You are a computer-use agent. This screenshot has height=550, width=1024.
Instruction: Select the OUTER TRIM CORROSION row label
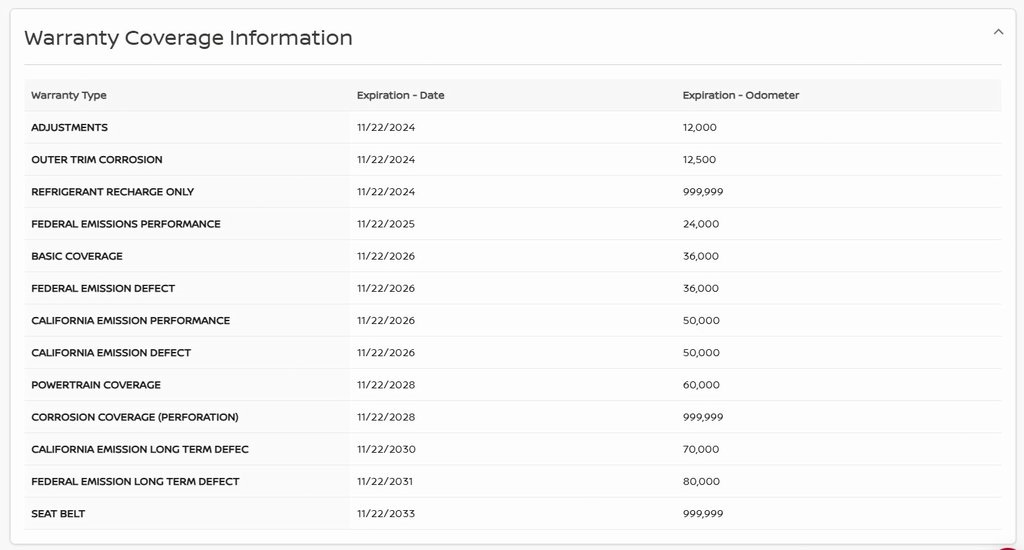click(x=96, y=160)
